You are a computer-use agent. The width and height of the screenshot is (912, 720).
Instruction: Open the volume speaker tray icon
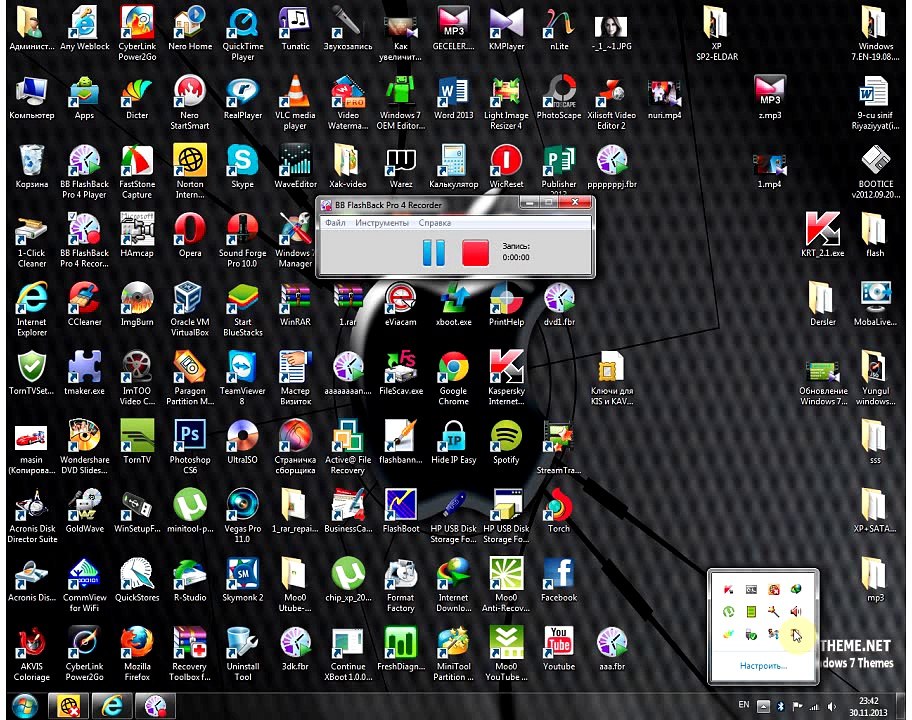point(832,706)
